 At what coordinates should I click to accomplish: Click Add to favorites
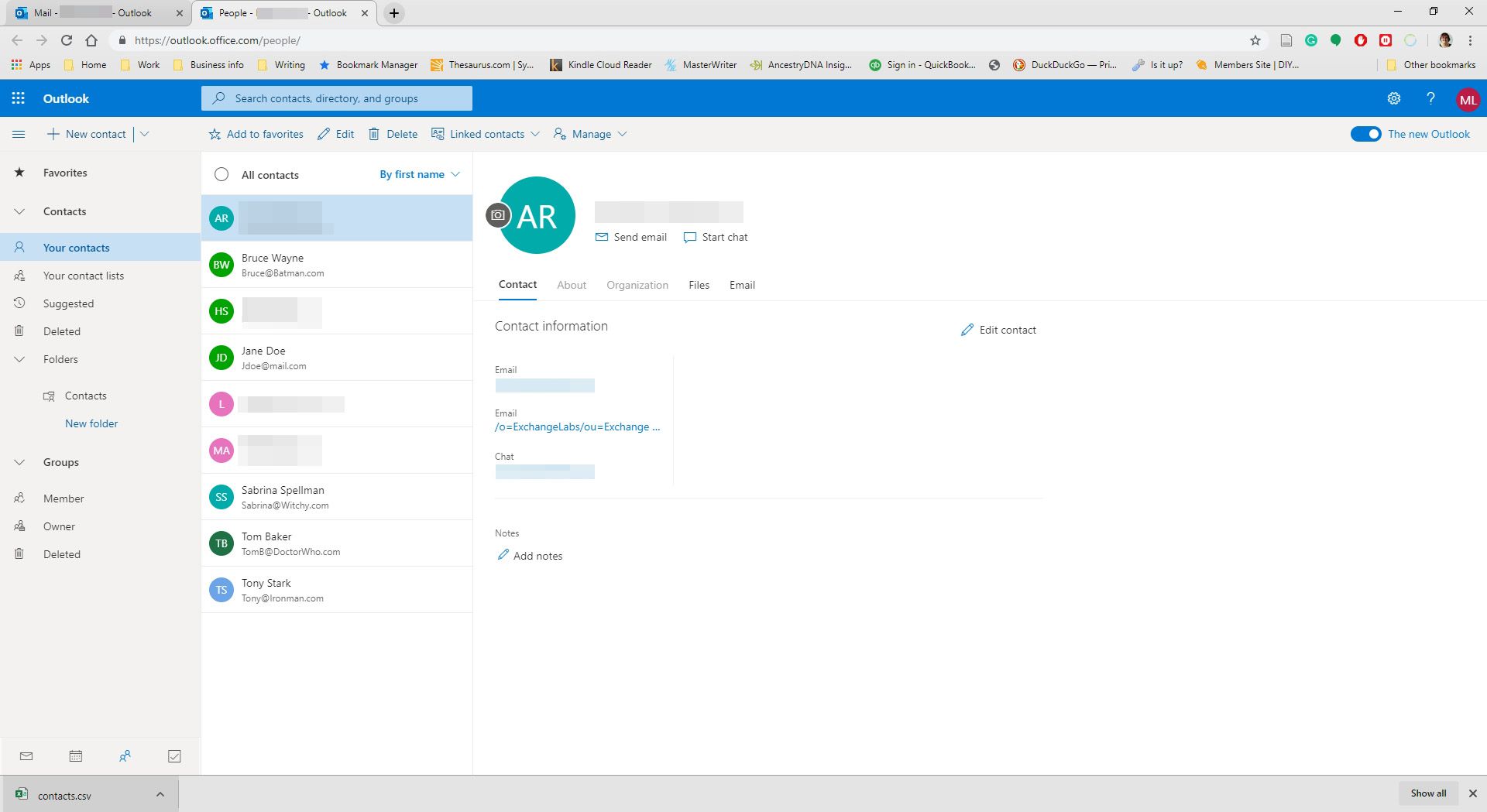click(256, 134)
